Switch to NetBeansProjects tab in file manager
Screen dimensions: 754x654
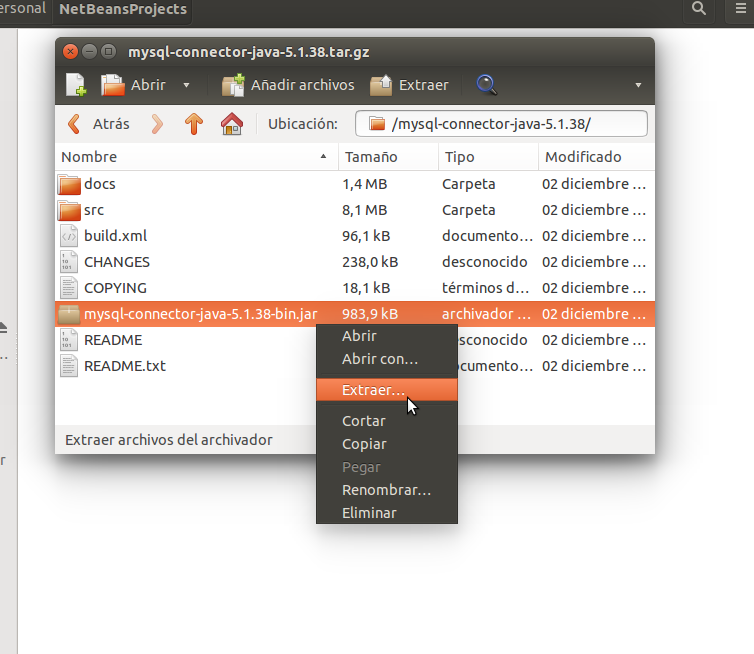tap(123, 9)
